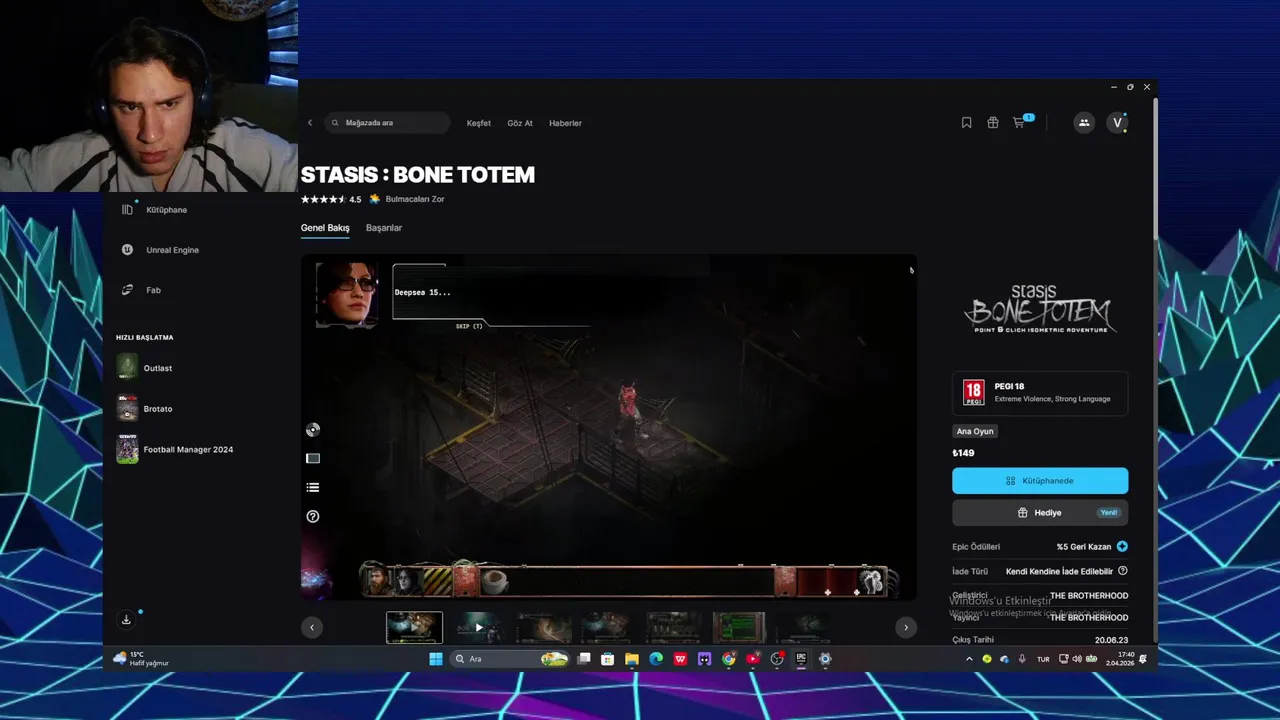Image resolution: width=1280 pixels, height=720 pixels.
Task: Show hidden tray icons chevron
Action: tap(969, 659)
